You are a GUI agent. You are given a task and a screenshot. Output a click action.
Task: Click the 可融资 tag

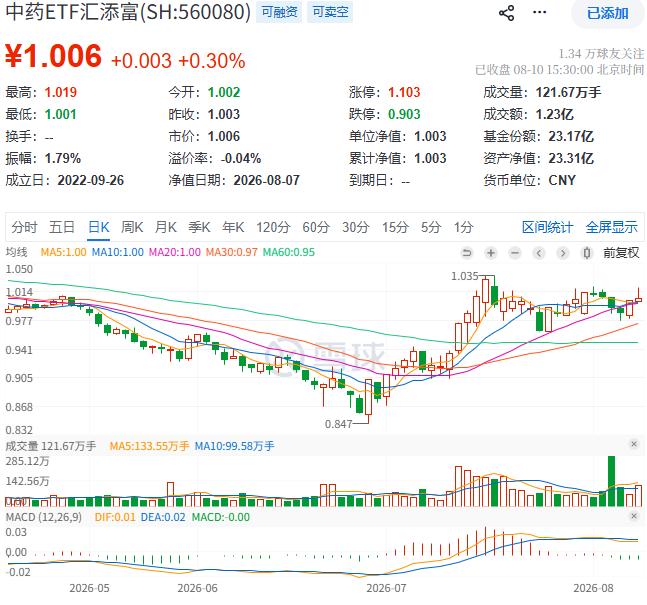[279, 12]
